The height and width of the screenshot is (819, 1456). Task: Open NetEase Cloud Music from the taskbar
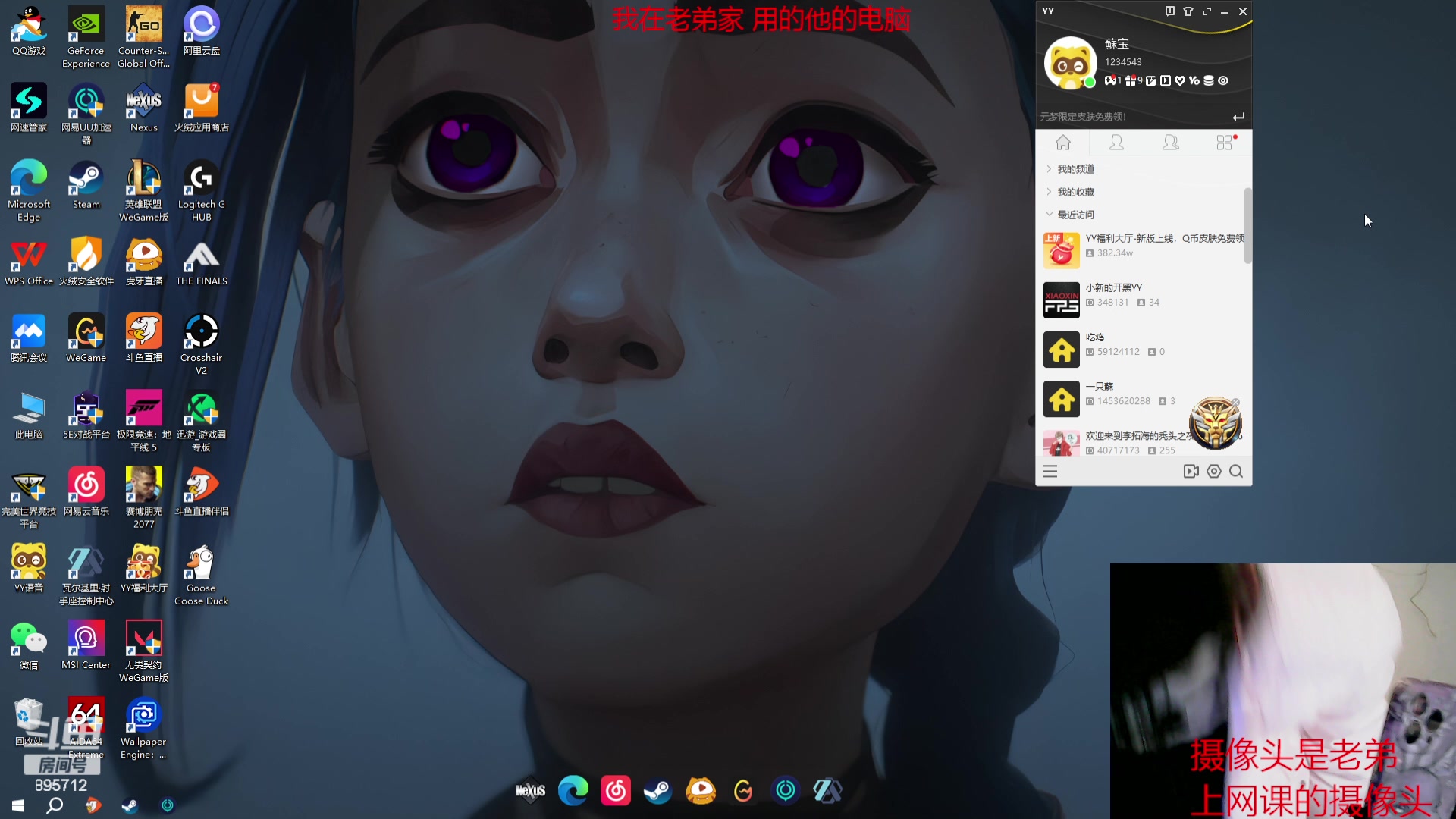click(615, 790)
